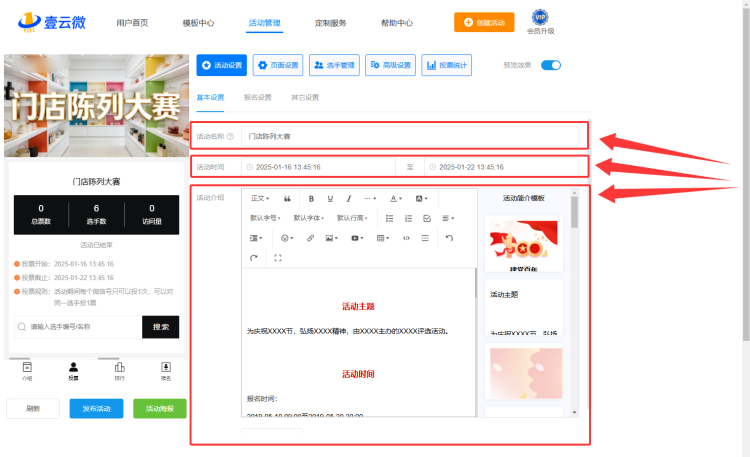Open the background highlight color dropdown

point(421,199)
